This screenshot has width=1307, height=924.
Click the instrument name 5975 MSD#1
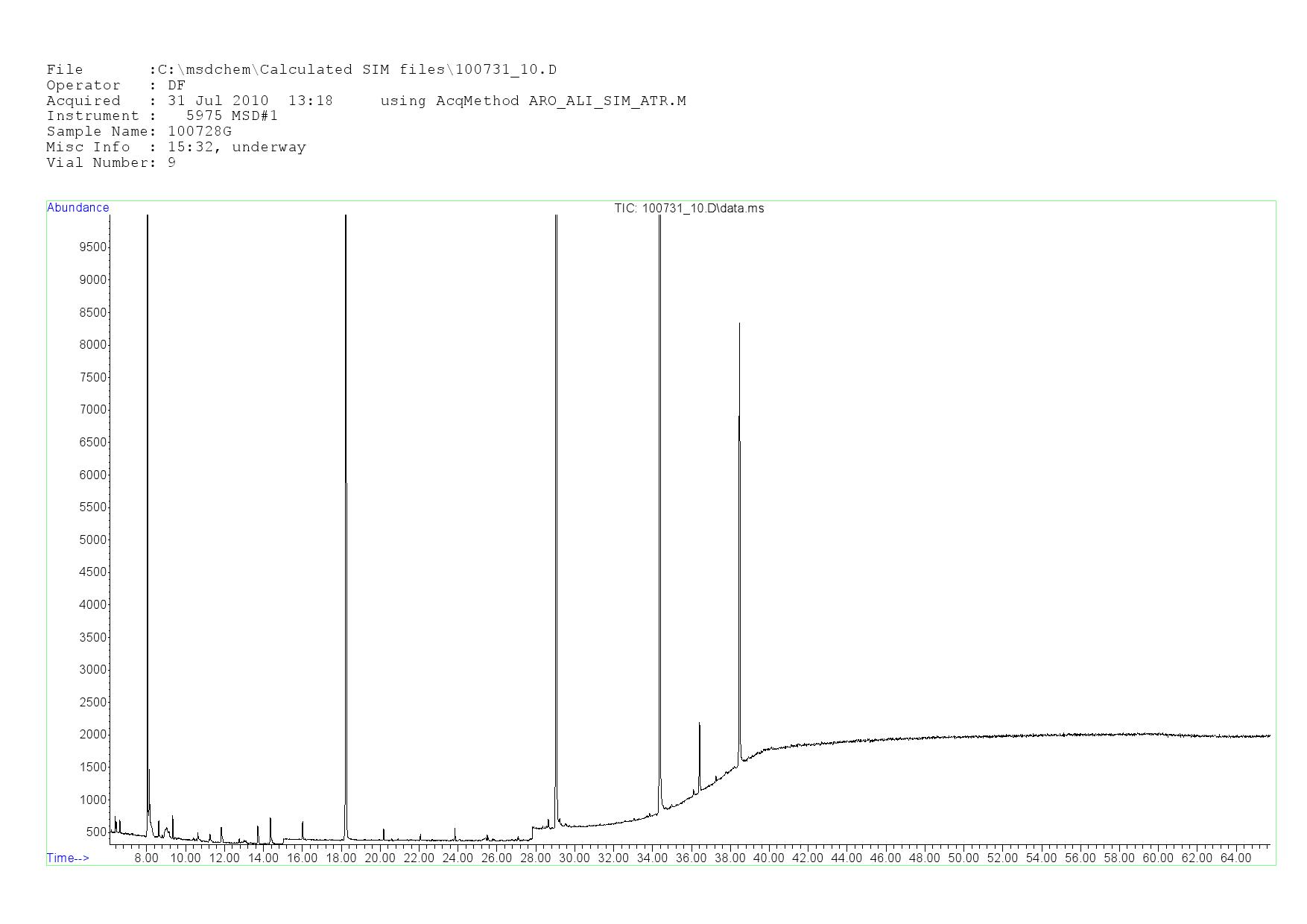click(x=232, y=116)
